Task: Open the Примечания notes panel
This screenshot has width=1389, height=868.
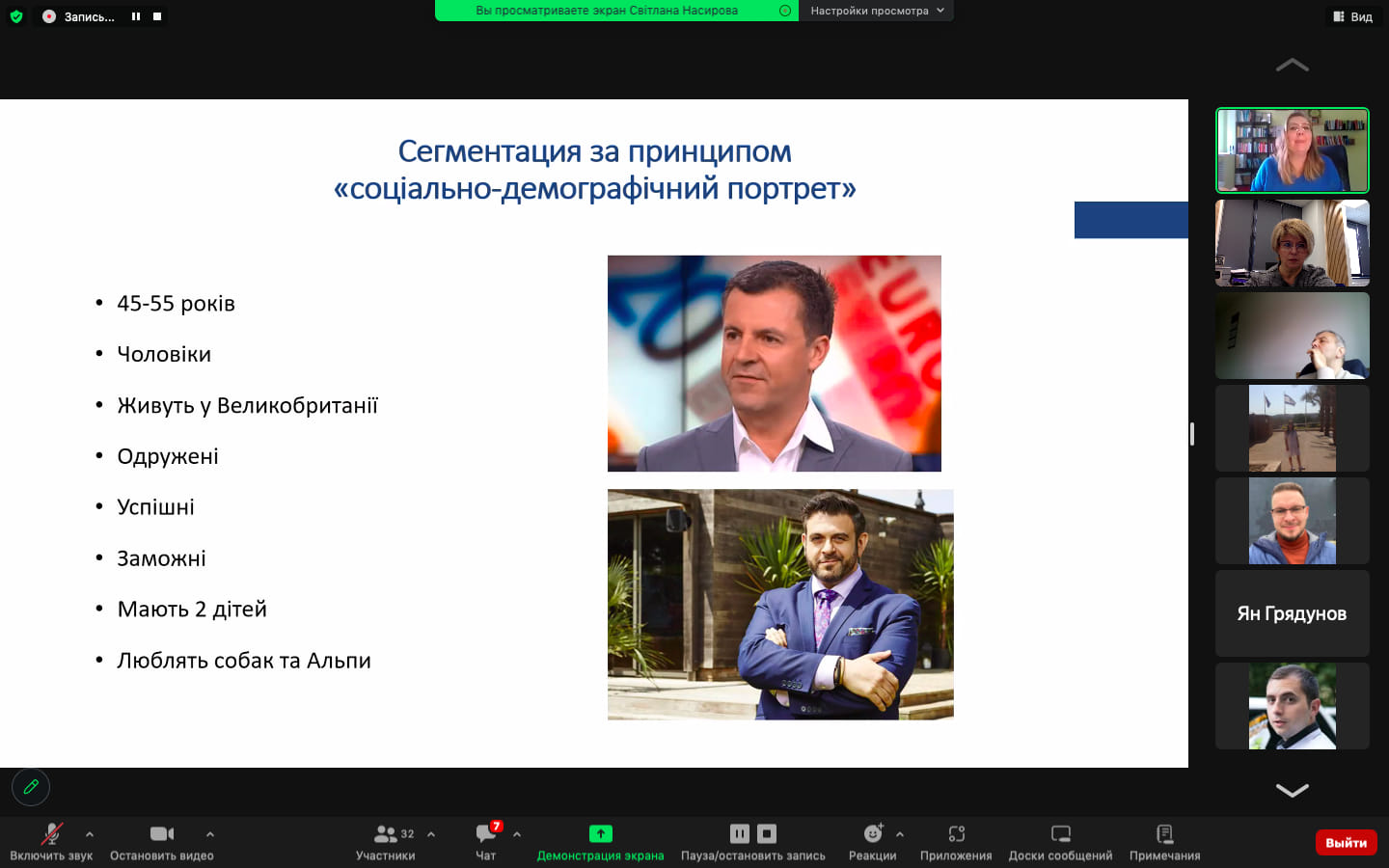Action: click(1165, 841)
